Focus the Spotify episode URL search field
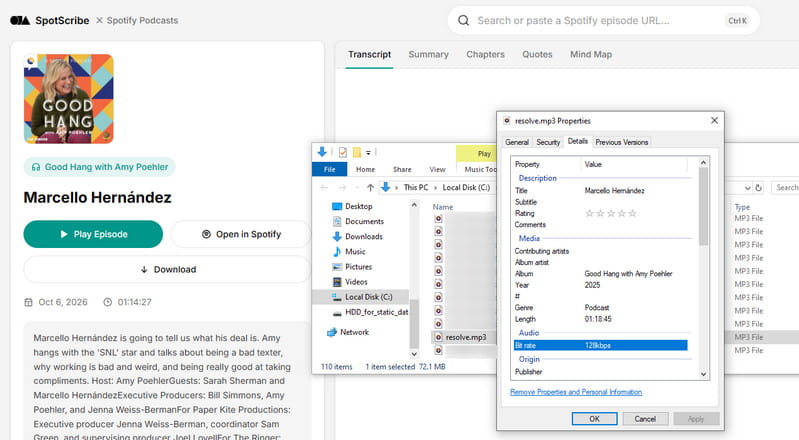The width and height of the screenshot is (799, 440). (603, 20)
